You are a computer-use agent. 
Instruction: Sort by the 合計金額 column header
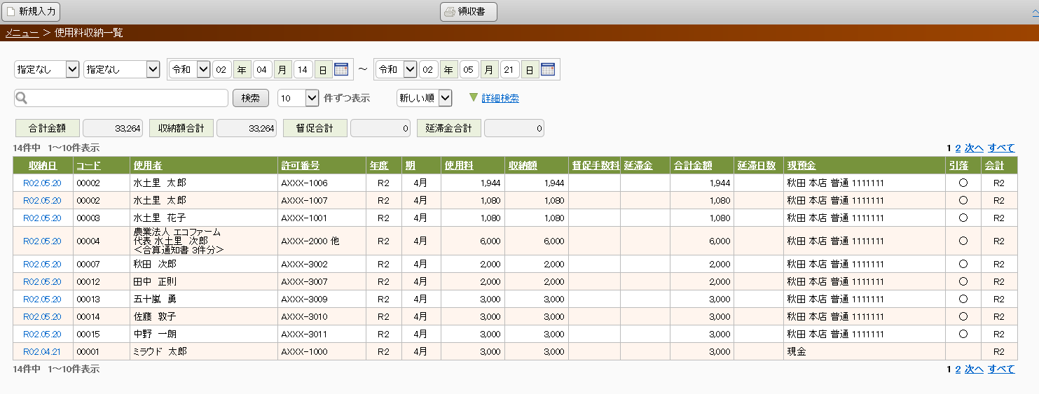[692, 166]
